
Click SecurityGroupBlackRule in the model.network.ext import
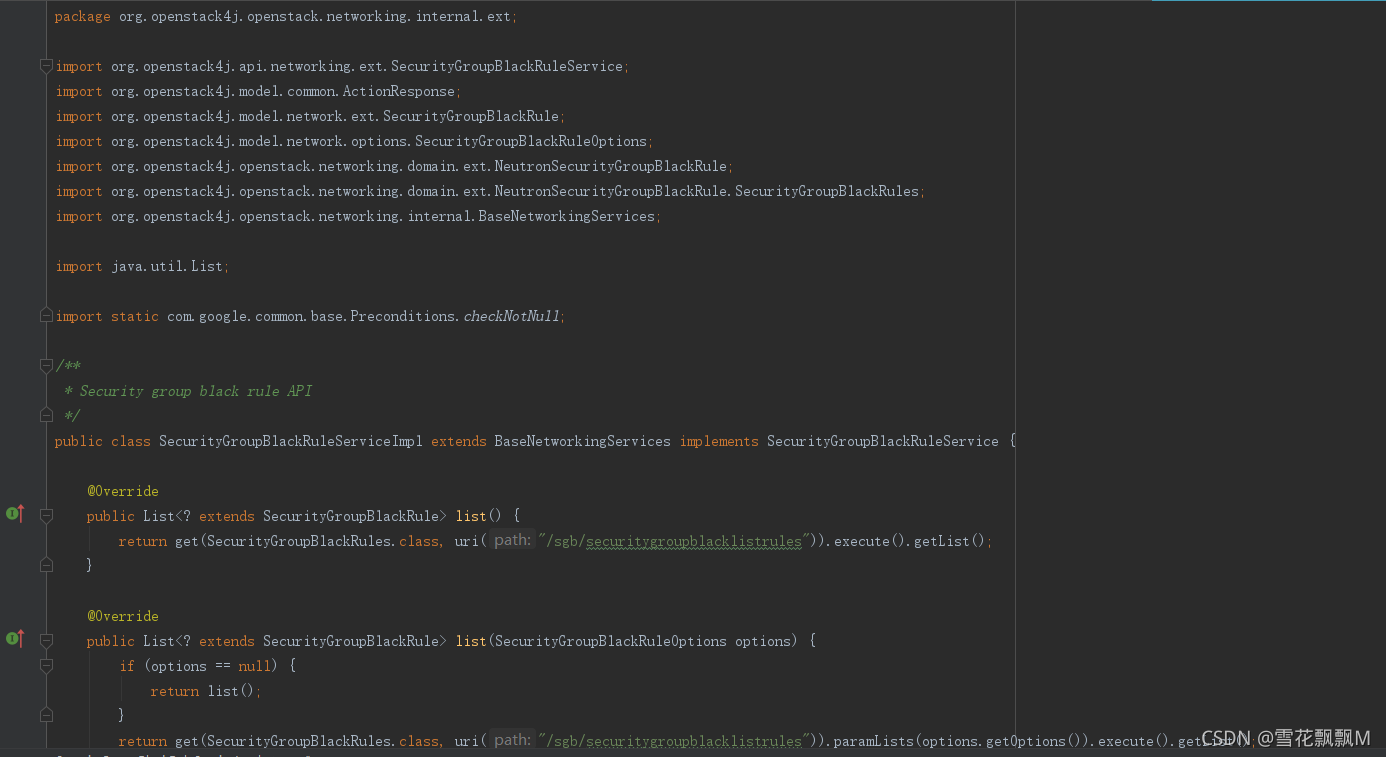[x=471, y=116]
